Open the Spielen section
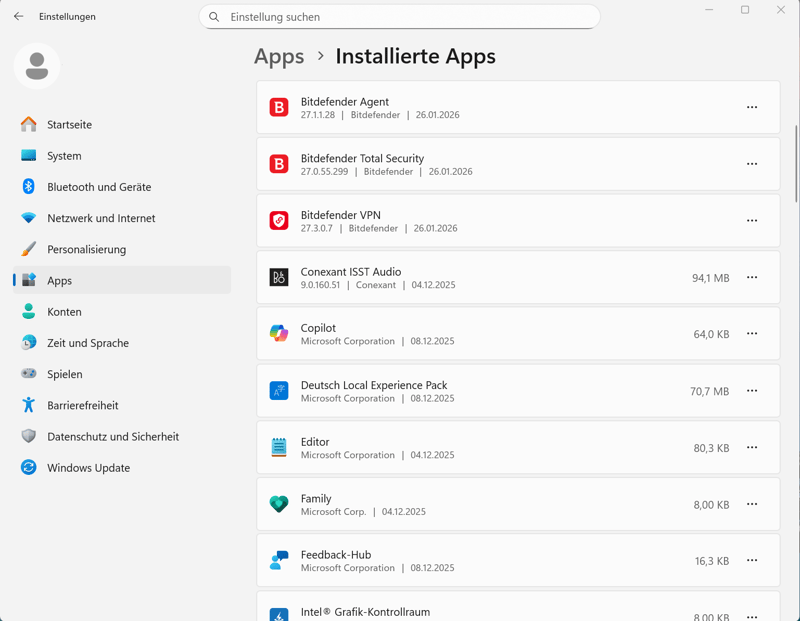This screenshot has width=800, height=621. 122,374
